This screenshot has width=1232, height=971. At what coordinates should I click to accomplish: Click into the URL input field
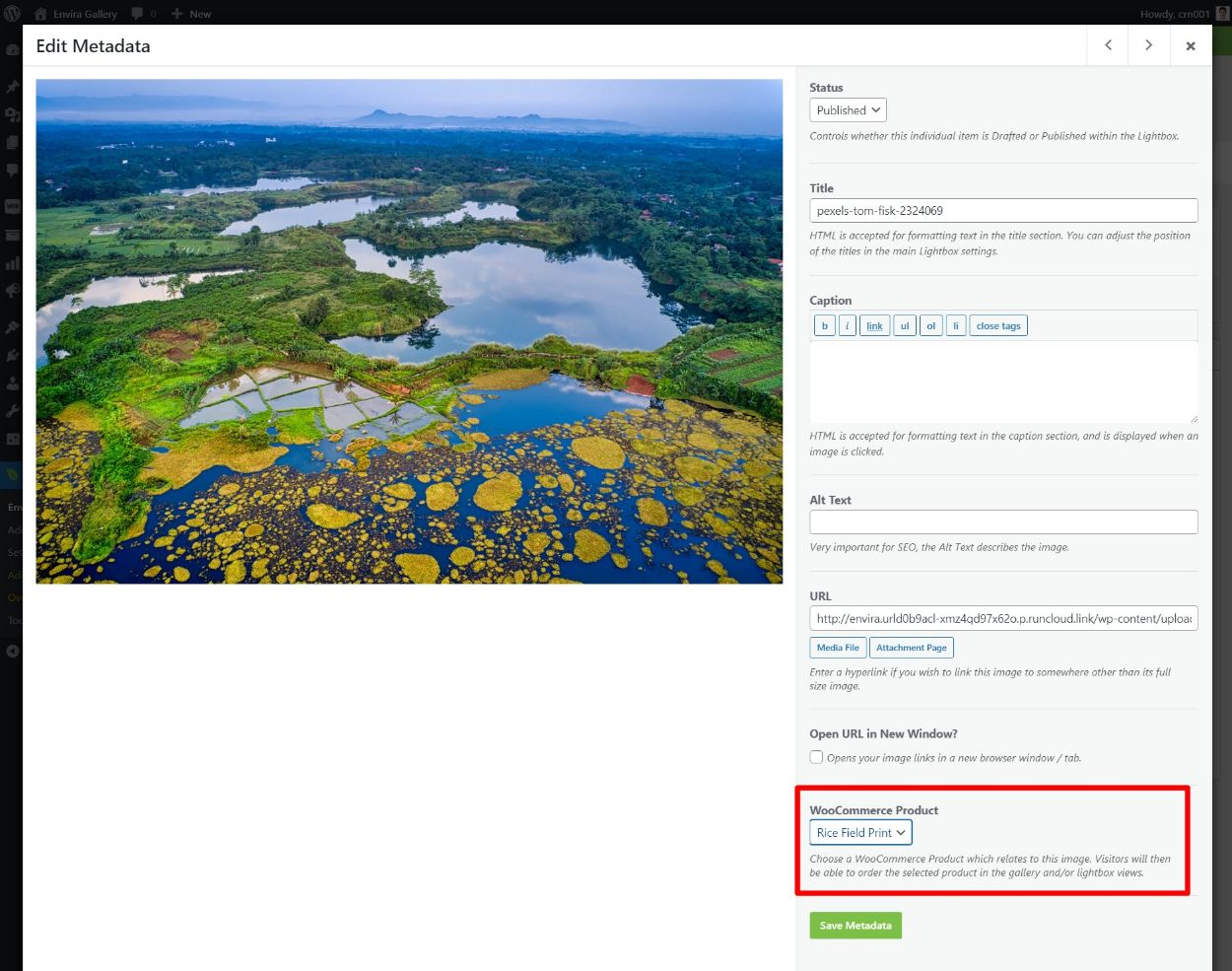(1003, 618)
